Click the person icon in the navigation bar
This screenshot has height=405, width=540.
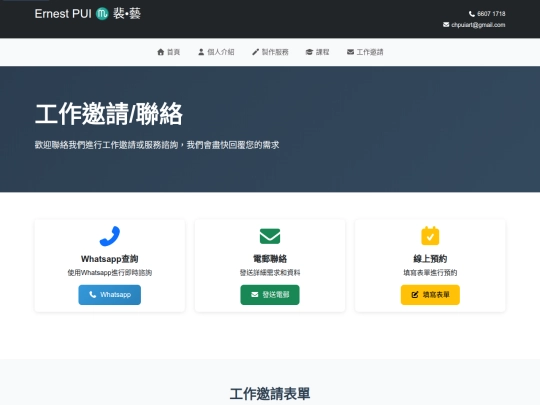[201, 52]
